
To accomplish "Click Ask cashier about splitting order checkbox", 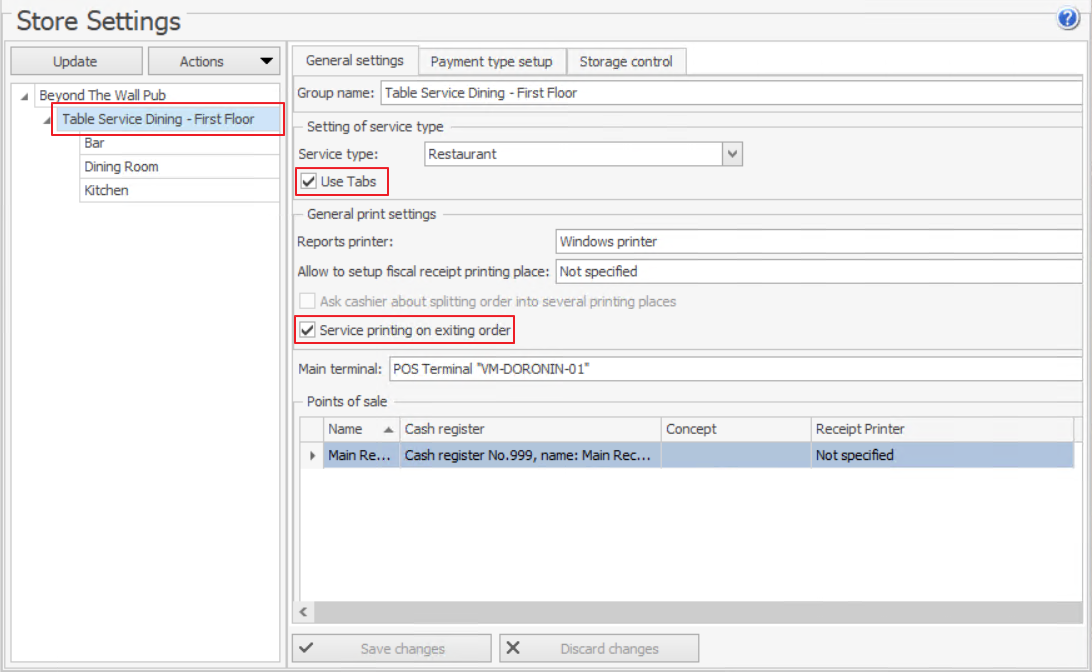I will (x=307, y=301).
